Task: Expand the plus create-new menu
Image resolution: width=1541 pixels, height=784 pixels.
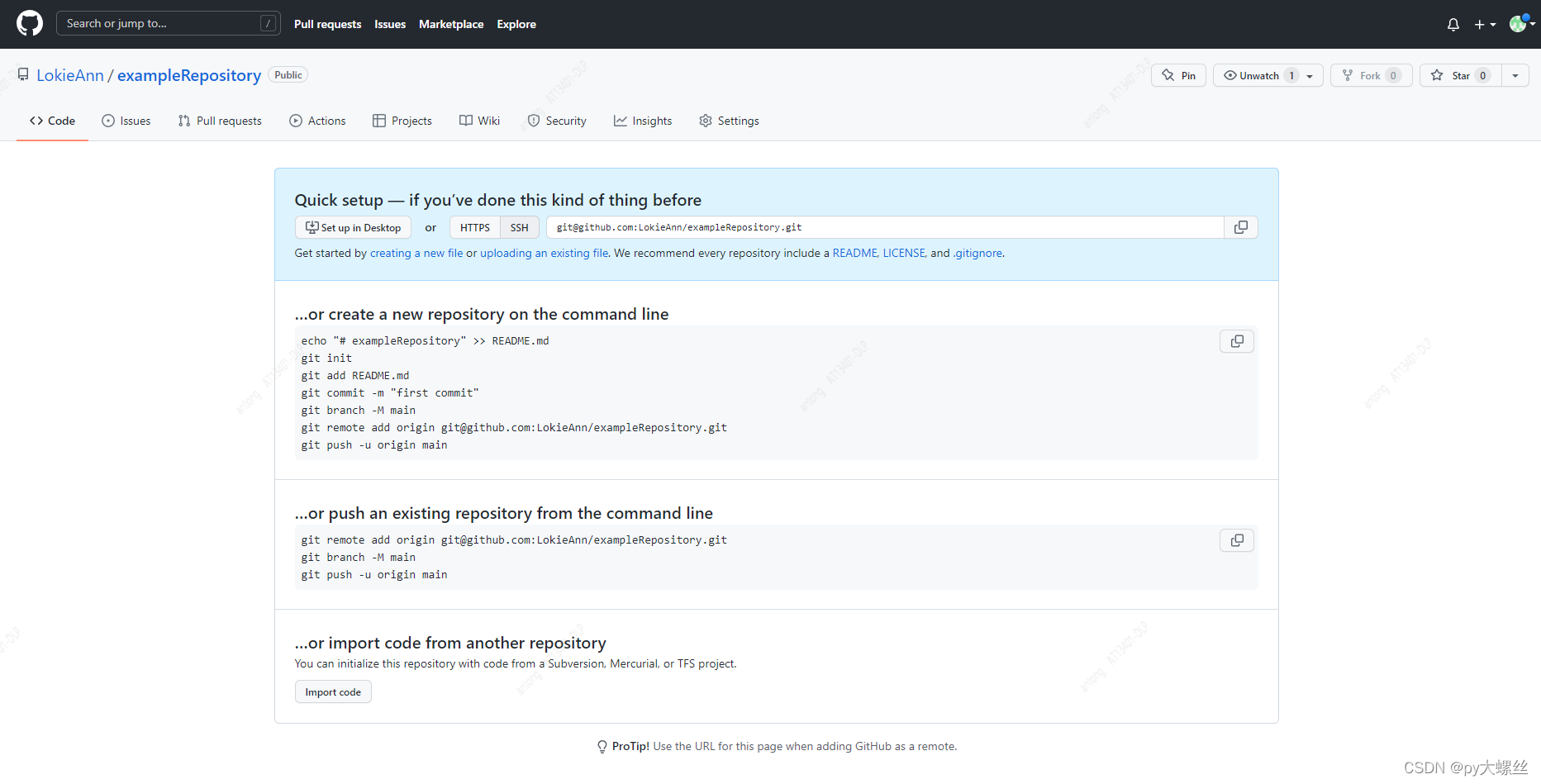Action: click(1485, 24)
